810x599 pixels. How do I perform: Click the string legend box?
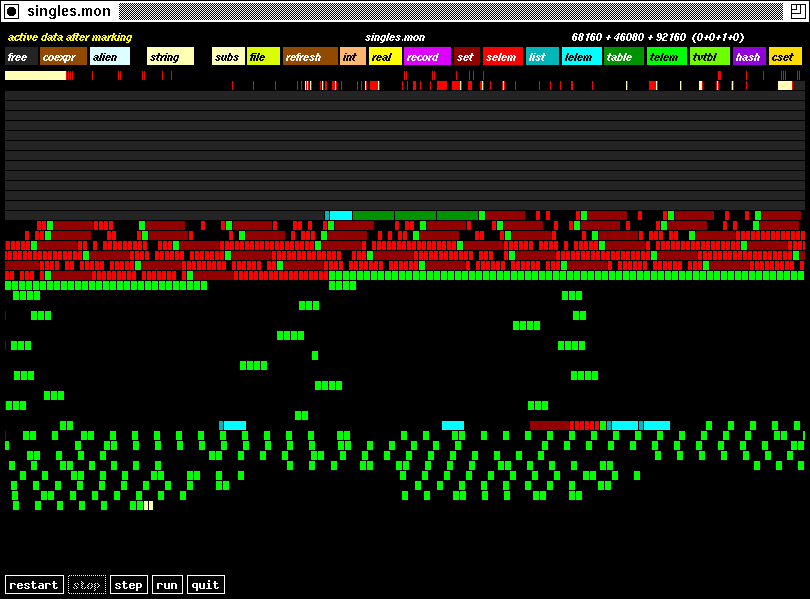(170, 57)
